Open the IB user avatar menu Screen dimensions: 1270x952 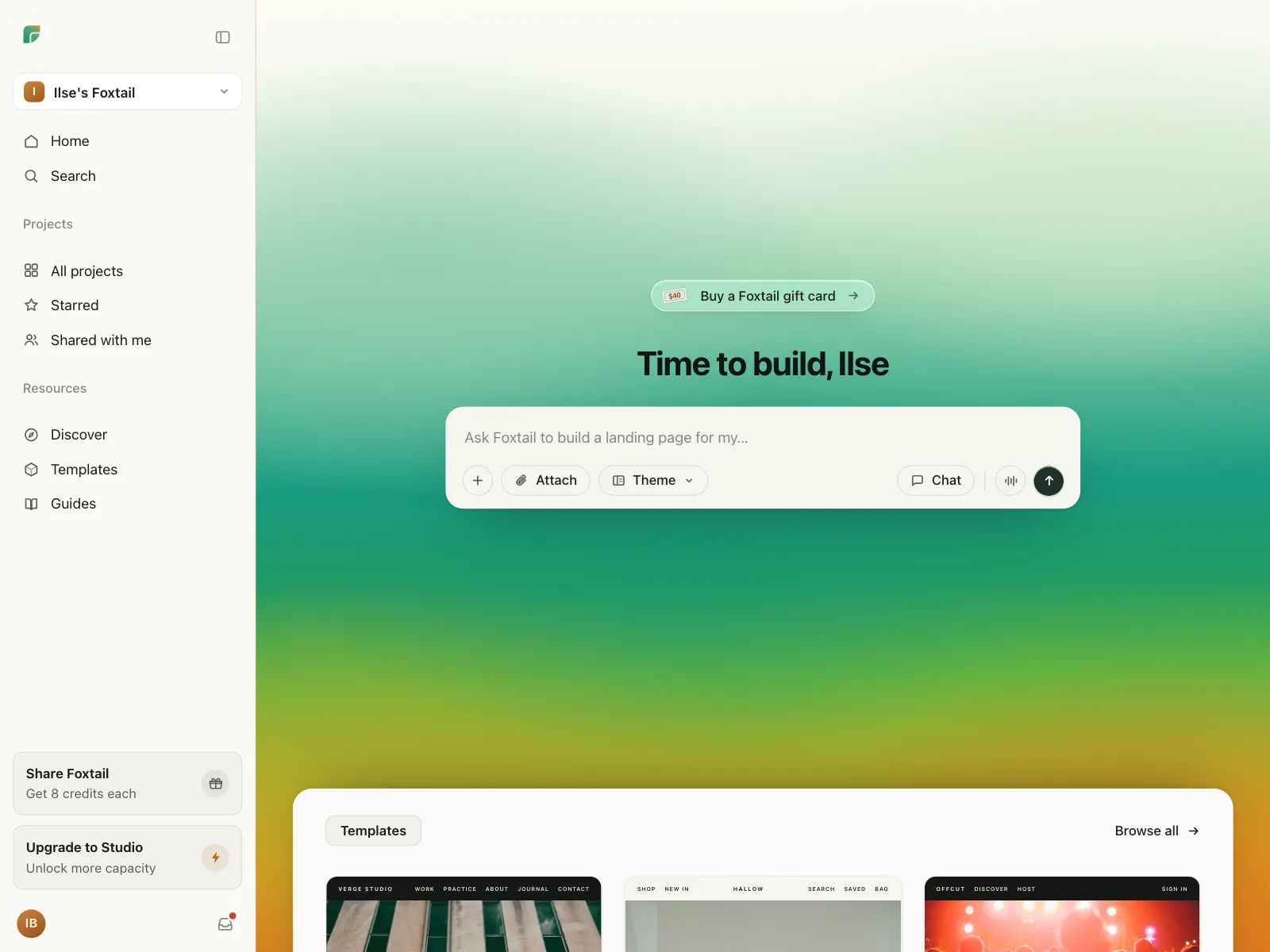tap(31, 923)
